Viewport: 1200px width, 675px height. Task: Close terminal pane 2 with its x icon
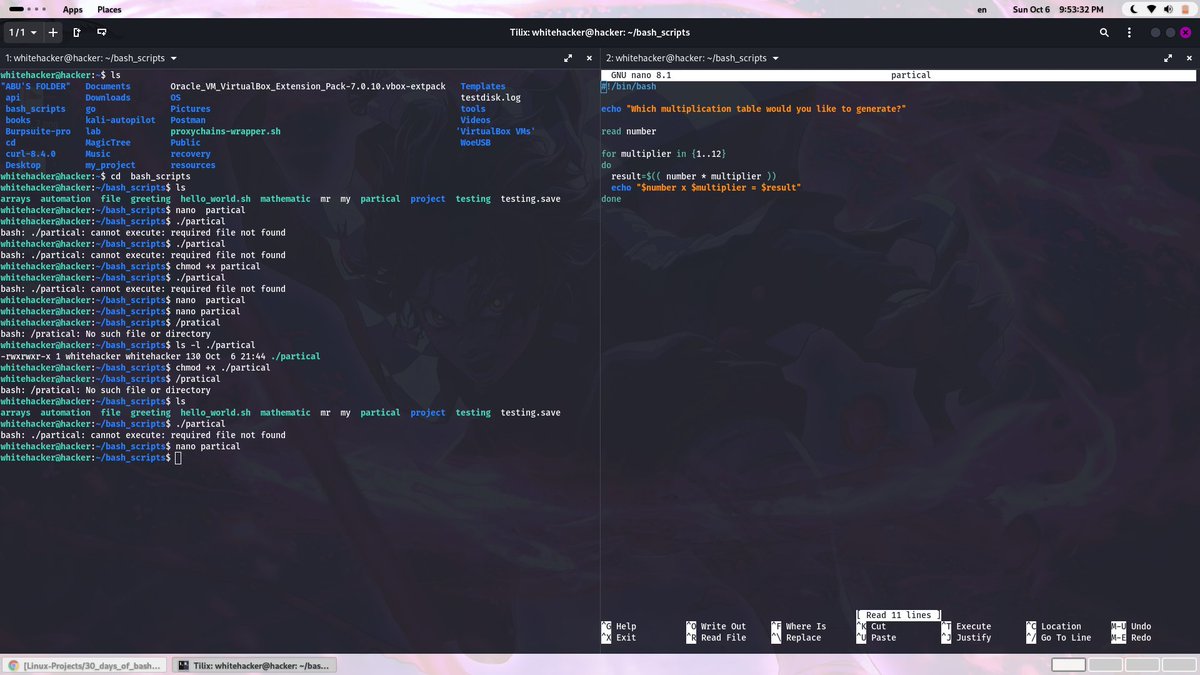[x=1187, y=58]
